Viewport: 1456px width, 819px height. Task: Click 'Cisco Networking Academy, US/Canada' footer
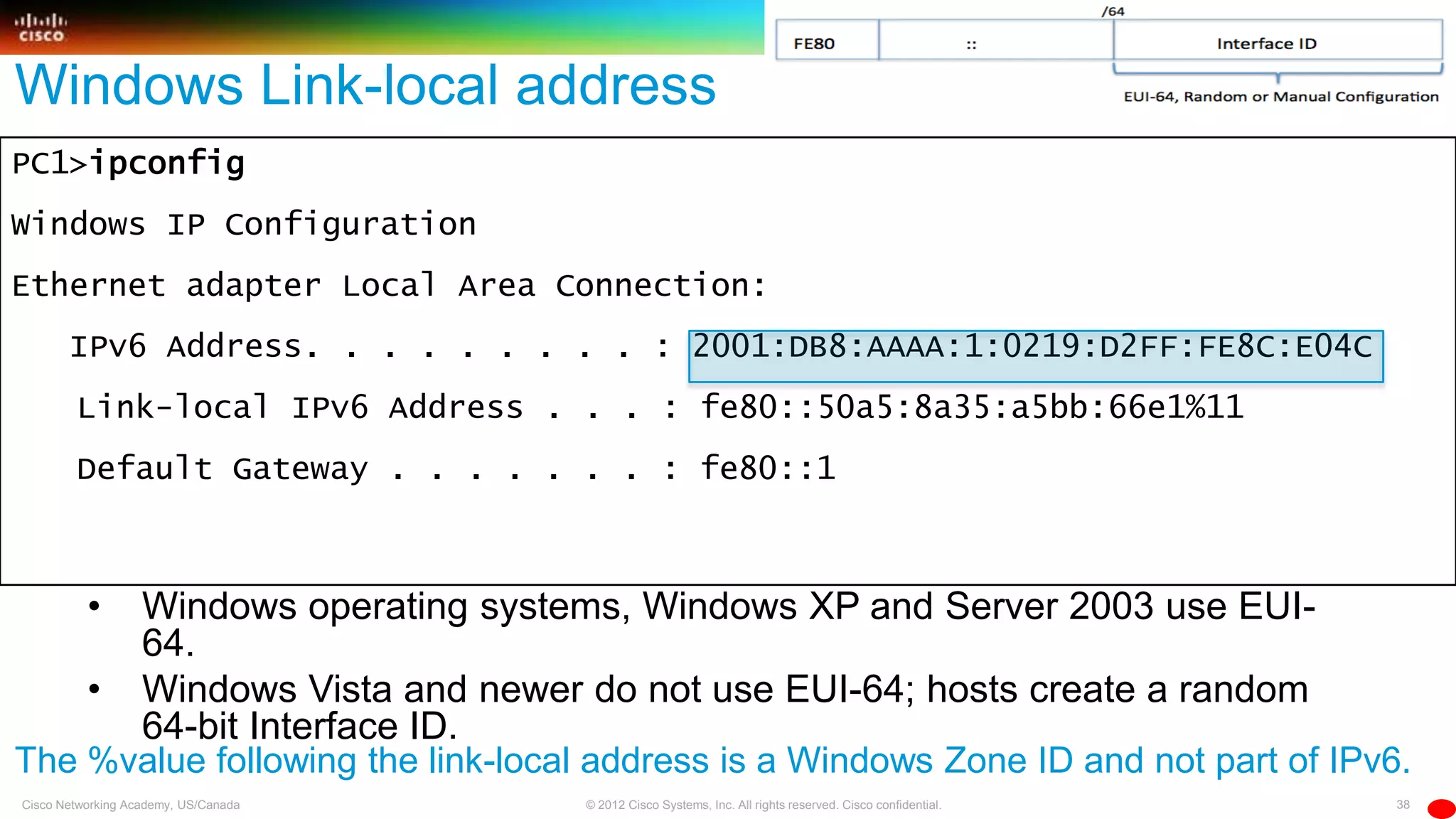[x=131, y=805]
